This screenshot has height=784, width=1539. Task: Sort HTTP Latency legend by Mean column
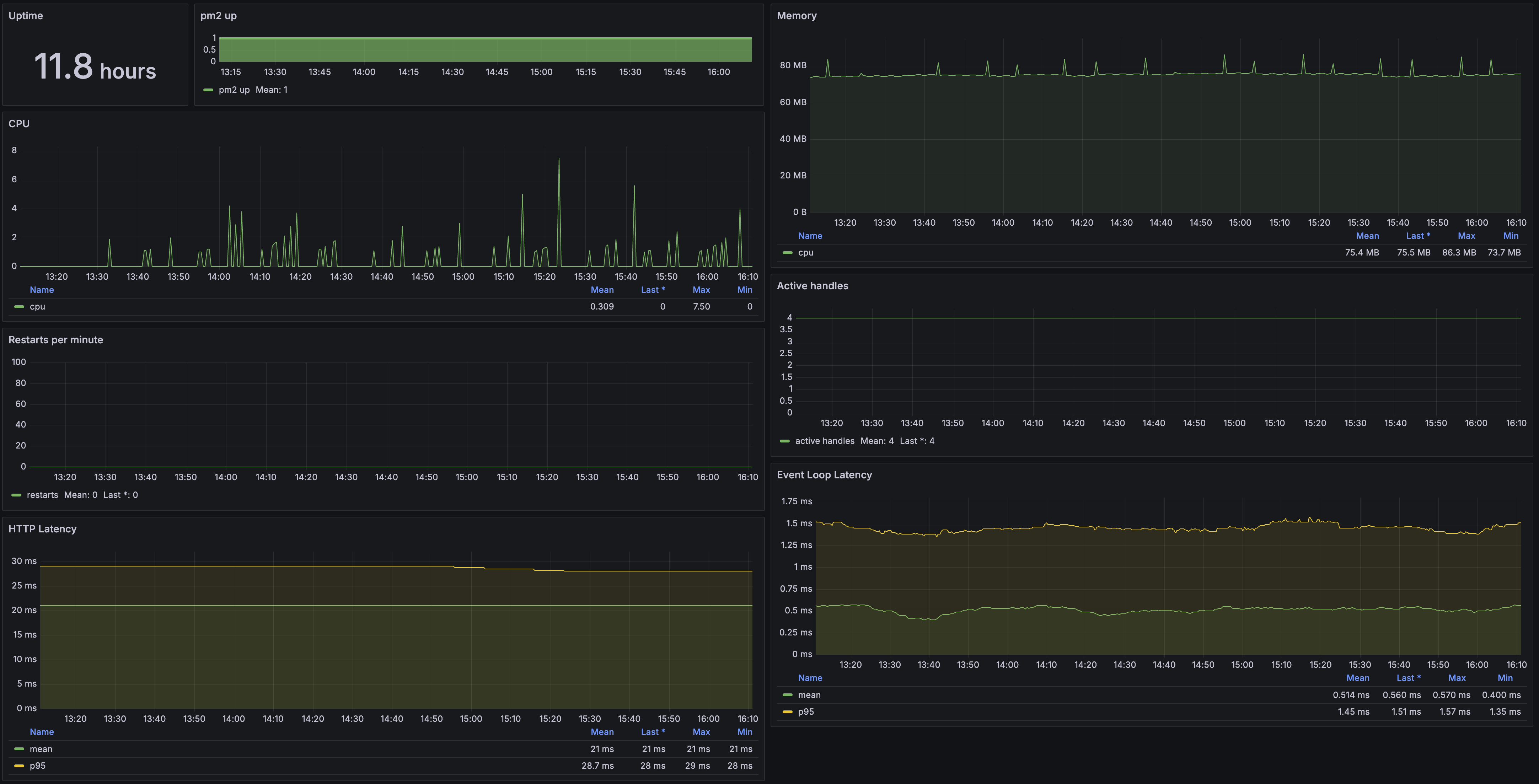tap(602, 732)
